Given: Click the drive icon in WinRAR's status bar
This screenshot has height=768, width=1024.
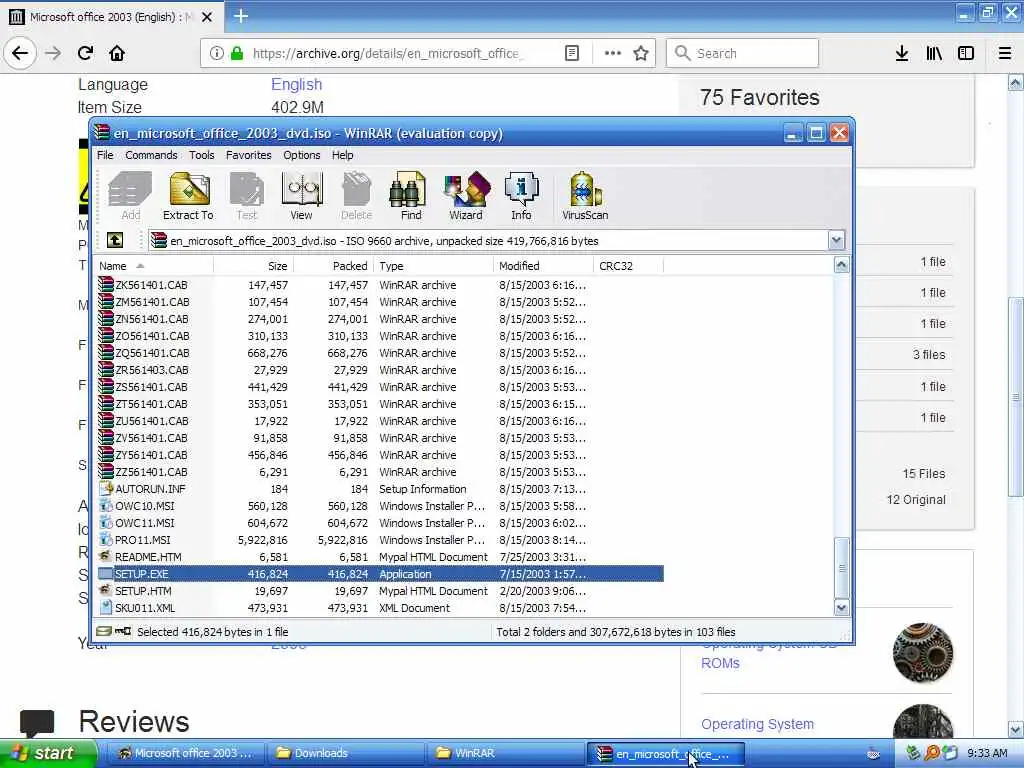Looking at the screenshot, I should [x=104, y=632].
